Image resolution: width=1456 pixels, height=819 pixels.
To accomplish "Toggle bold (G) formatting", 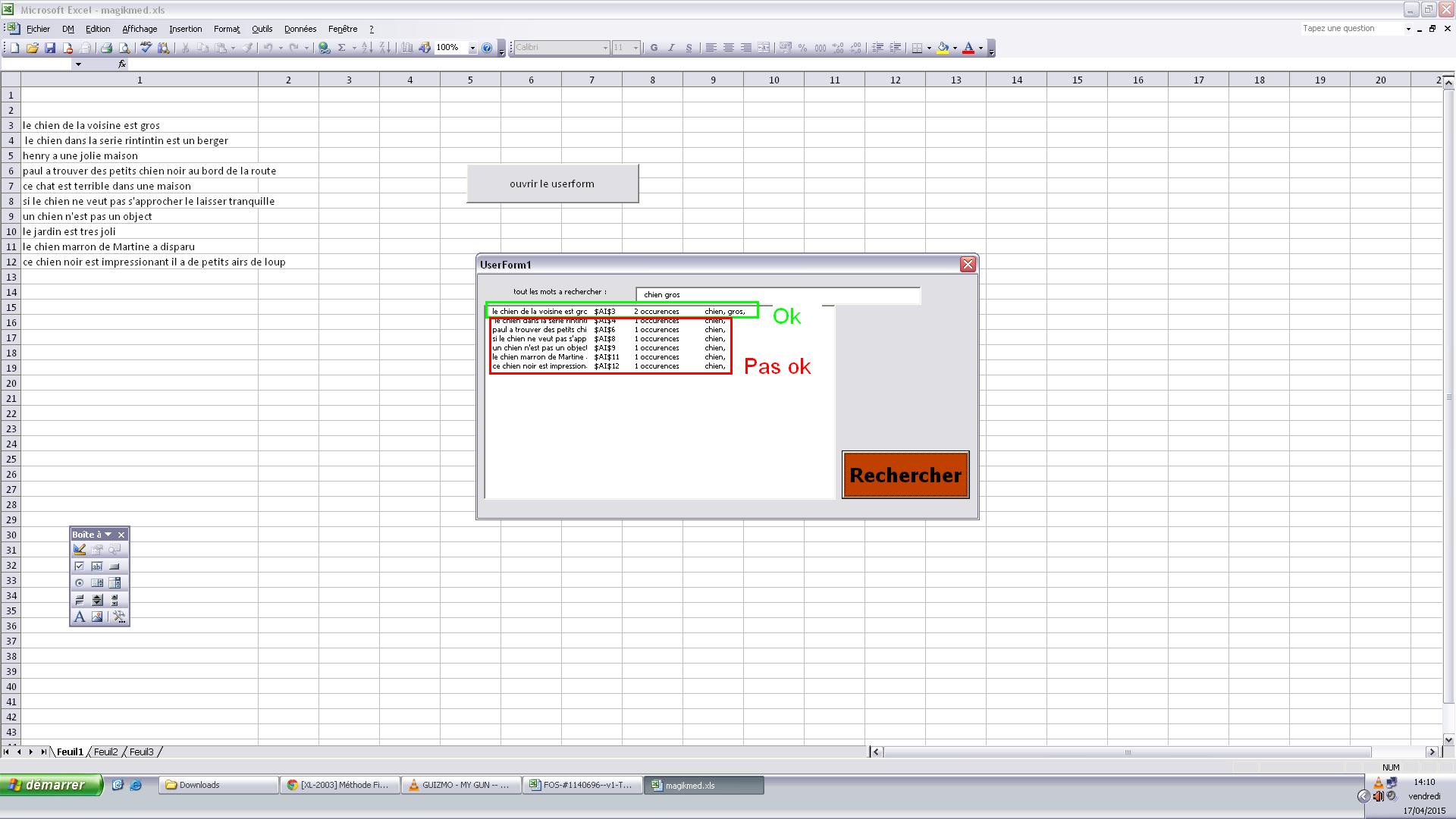I will click(x=654, y=48).
